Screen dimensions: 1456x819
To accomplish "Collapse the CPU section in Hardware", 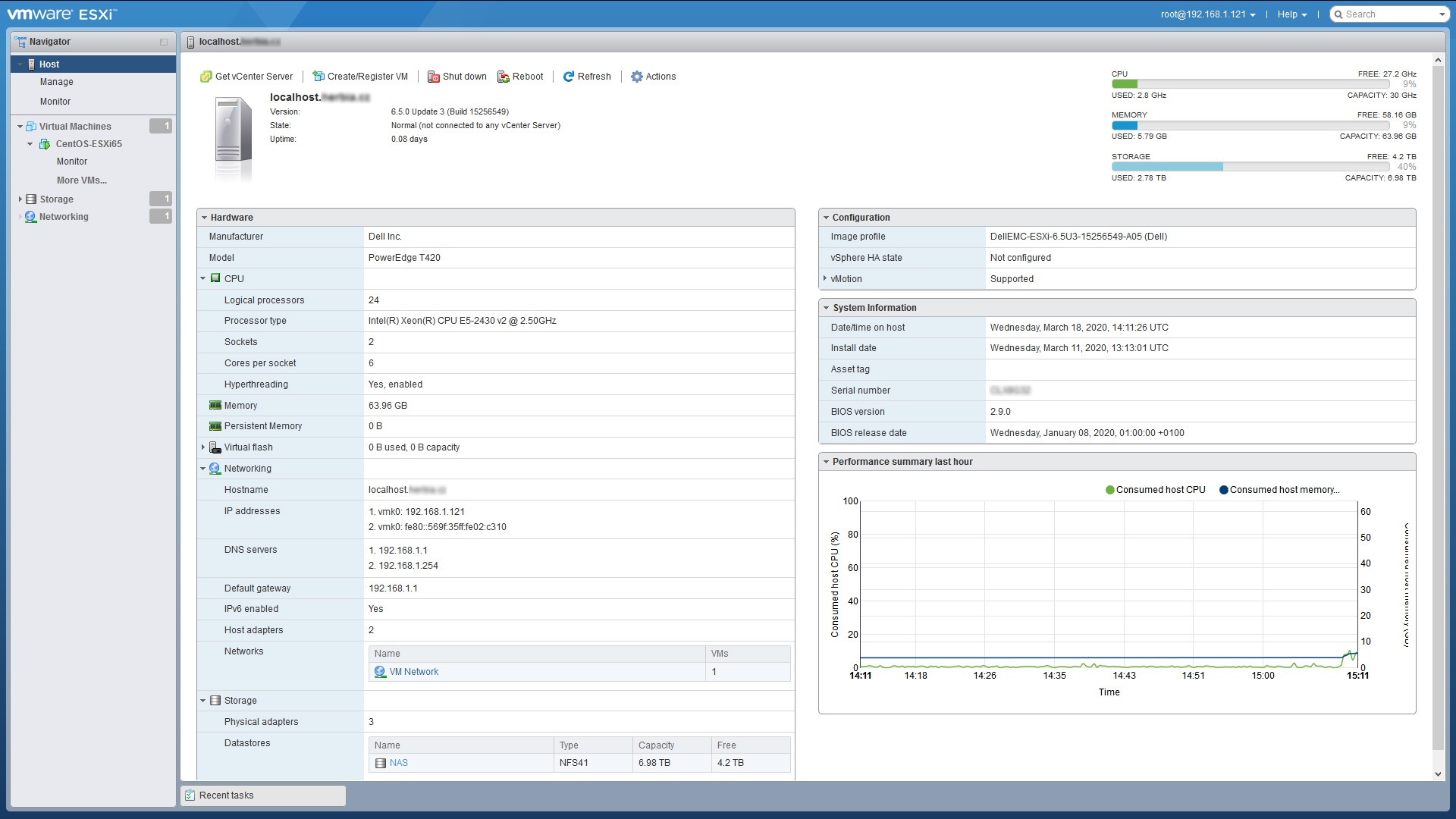I will point(203,278).
